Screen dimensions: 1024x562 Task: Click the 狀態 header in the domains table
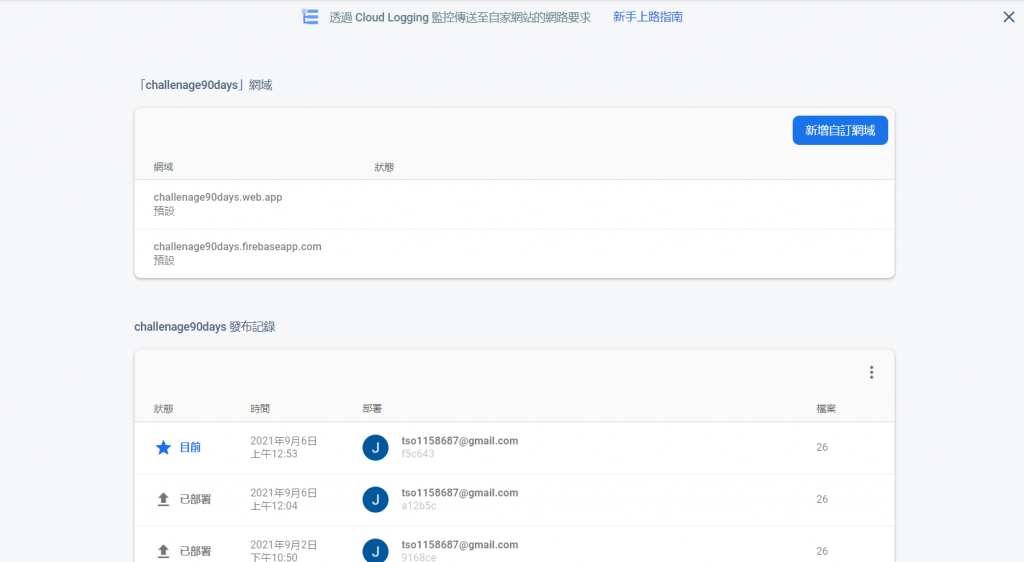click(384, 167)
